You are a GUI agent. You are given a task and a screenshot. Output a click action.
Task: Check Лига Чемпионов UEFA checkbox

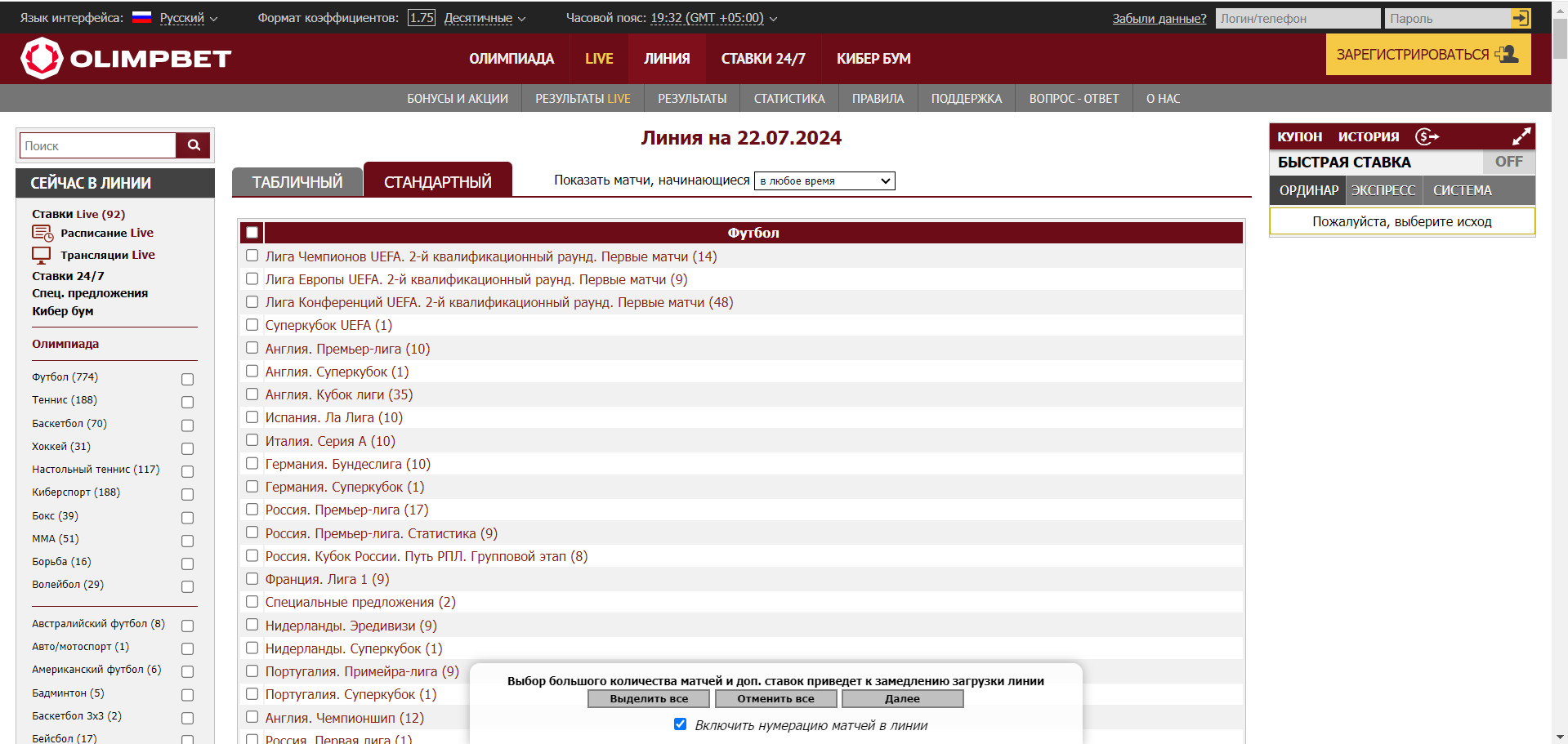[252, 256]
